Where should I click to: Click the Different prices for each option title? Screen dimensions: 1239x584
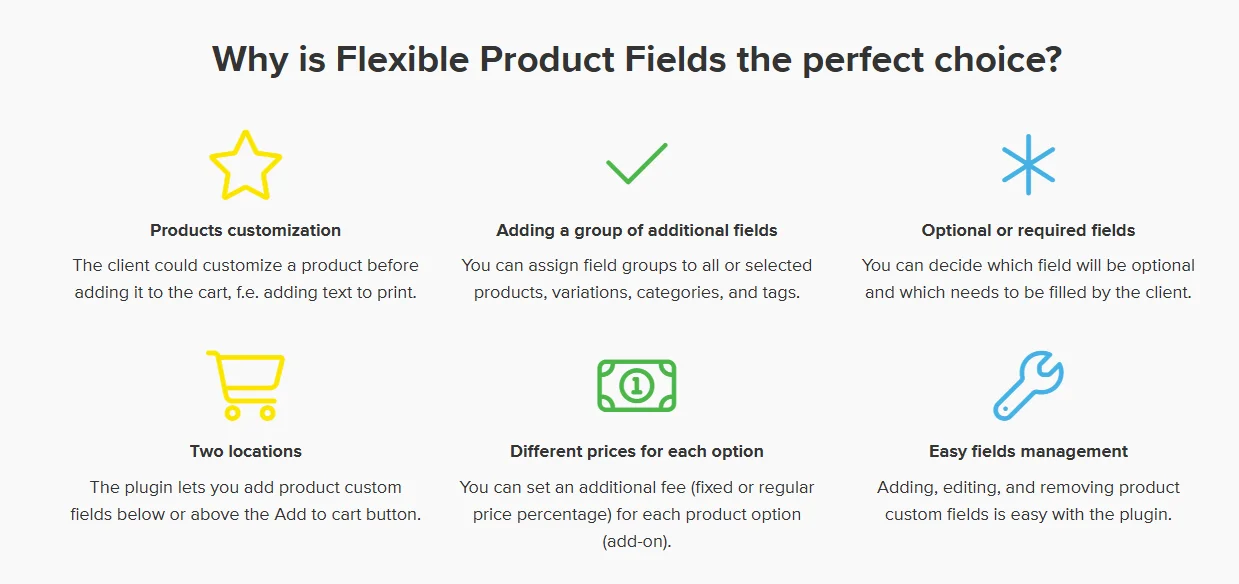click(x=636, y=451)
